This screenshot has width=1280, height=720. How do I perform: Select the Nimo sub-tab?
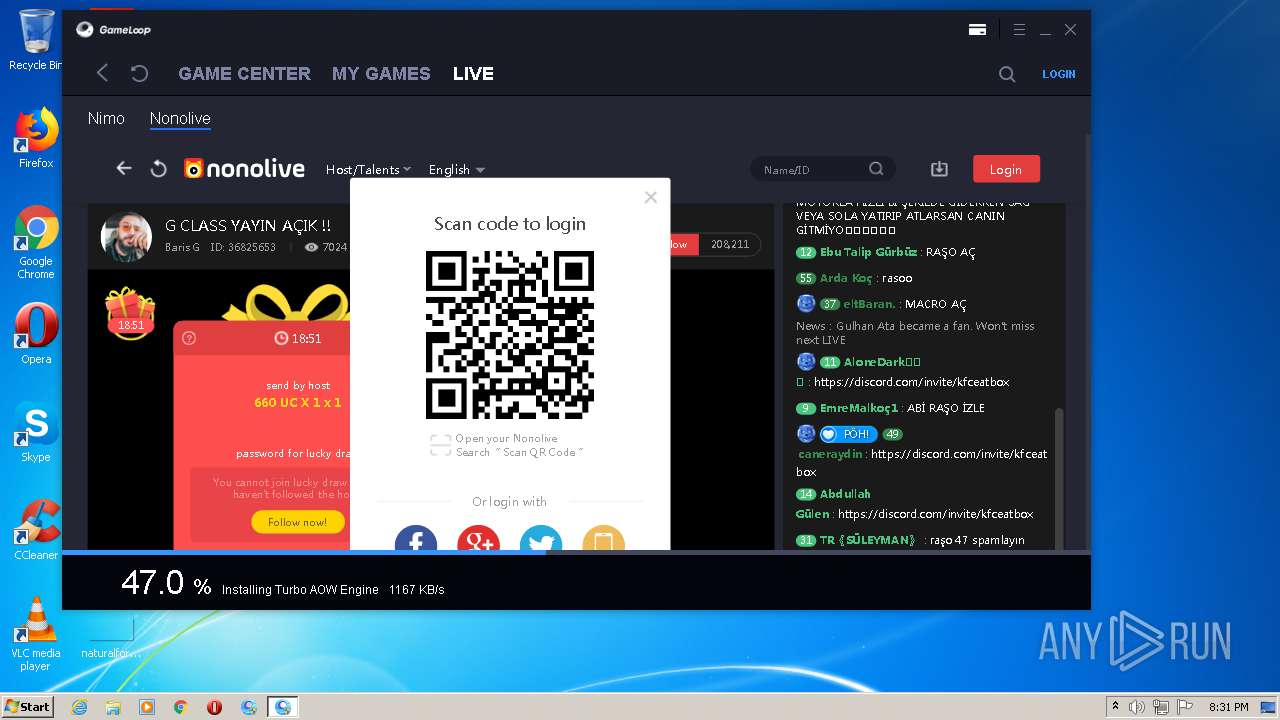[106, 118]
